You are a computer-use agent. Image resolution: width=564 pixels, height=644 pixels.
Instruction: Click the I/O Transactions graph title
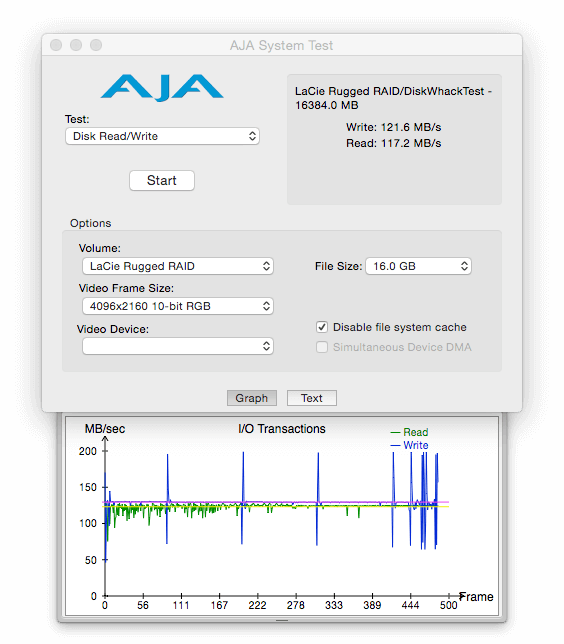coord(282,429)
